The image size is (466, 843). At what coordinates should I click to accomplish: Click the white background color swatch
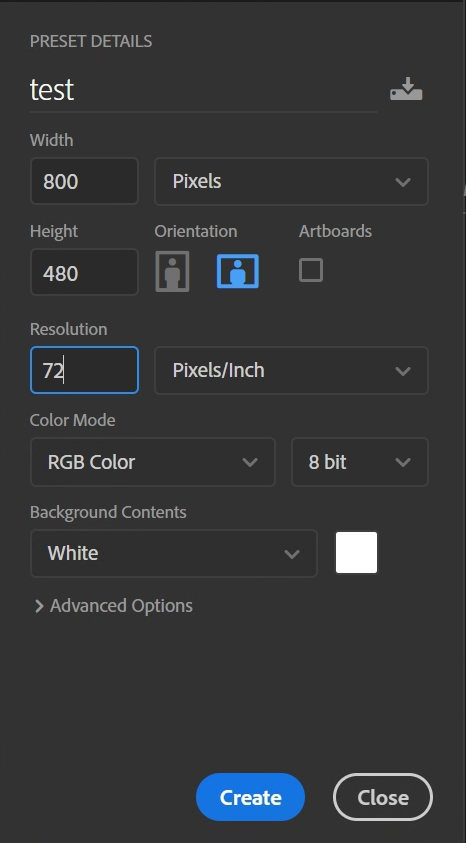click(x=356, y=553)
